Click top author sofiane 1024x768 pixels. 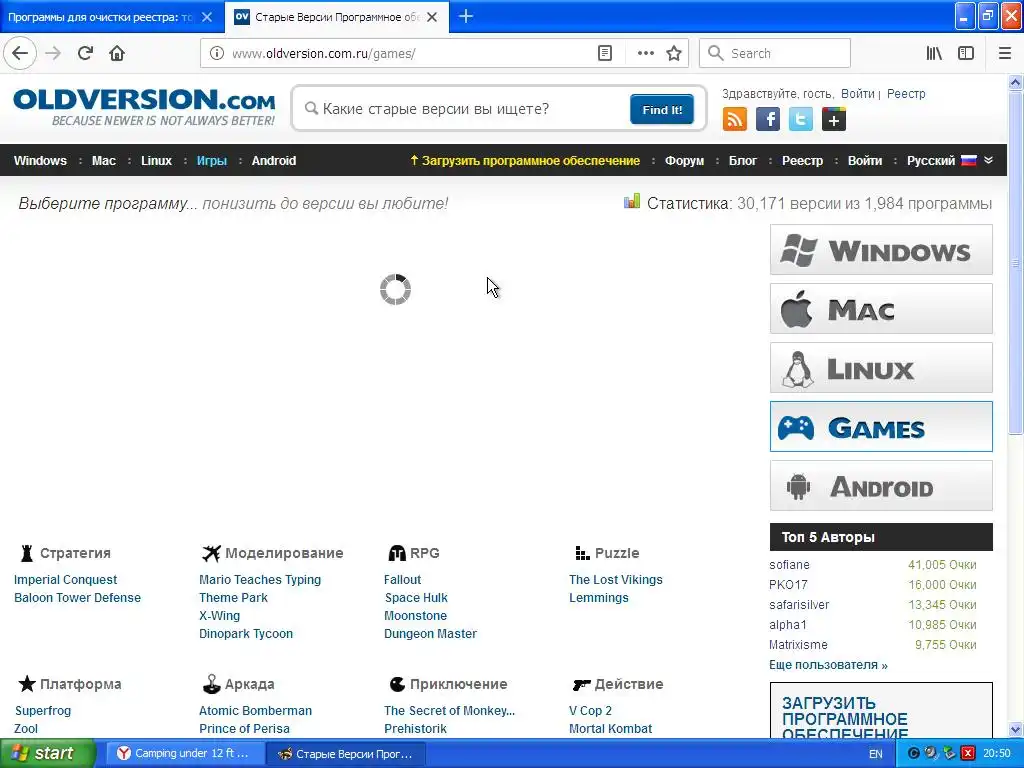789,564
